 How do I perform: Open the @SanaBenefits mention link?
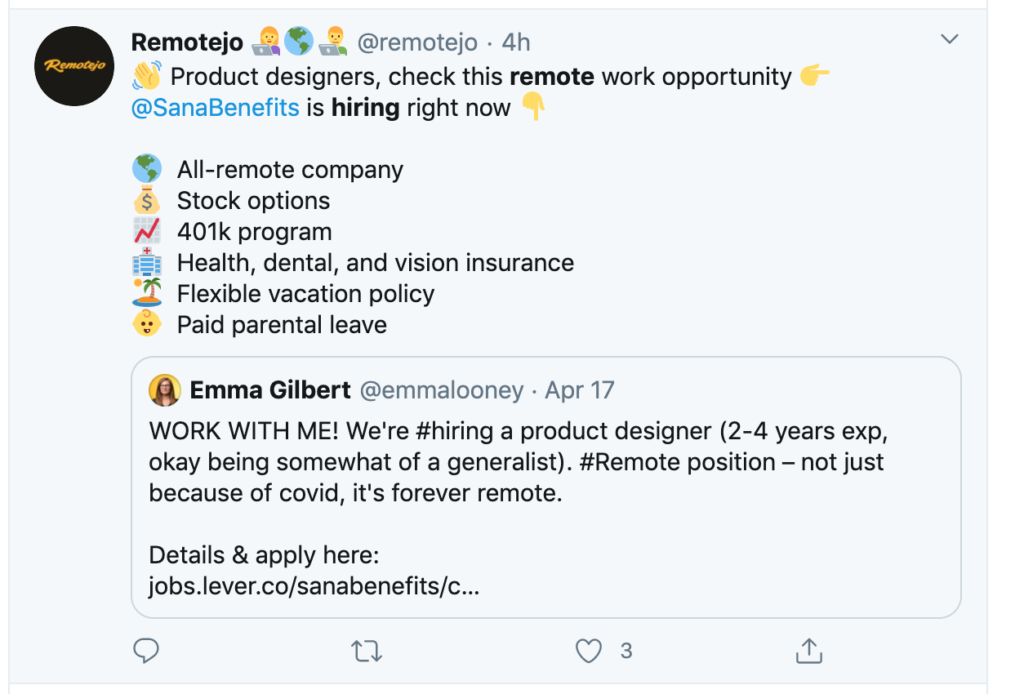coord(215,108)
